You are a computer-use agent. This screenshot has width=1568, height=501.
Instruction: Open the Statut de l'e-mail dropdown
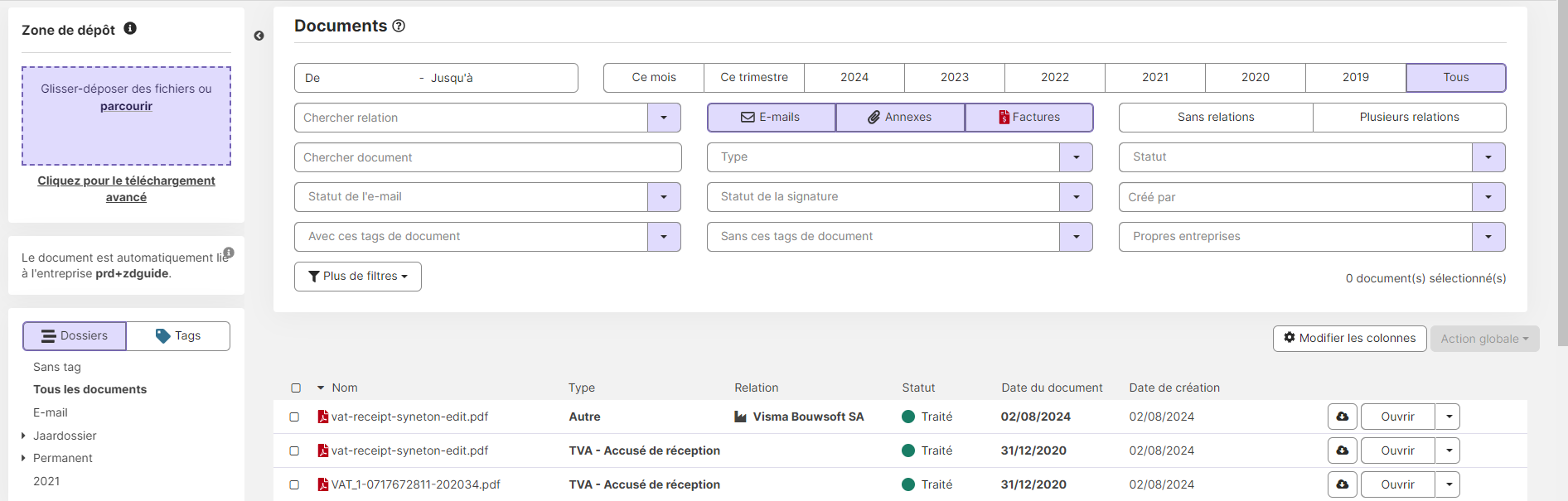click(x=664, y=197)
